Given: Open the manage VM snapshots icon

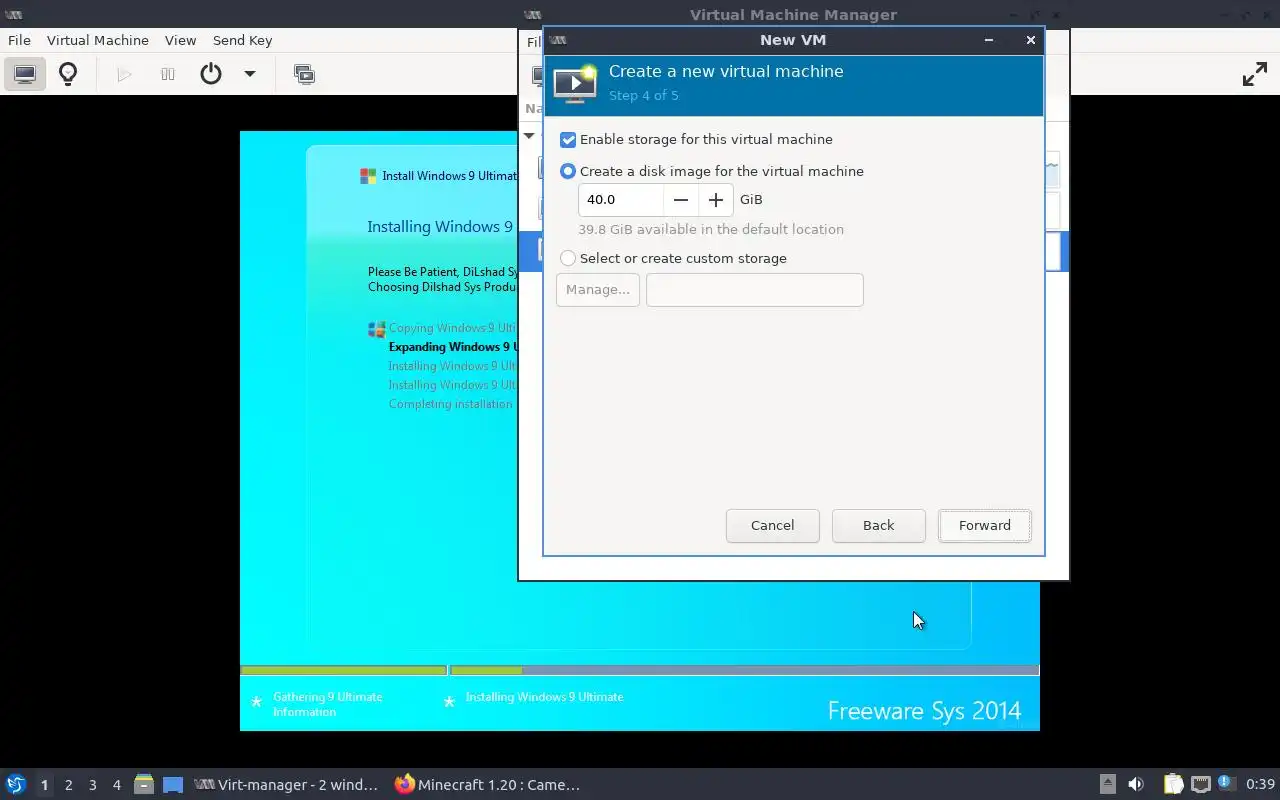Looking at the screenshot, I should point(304,74).
